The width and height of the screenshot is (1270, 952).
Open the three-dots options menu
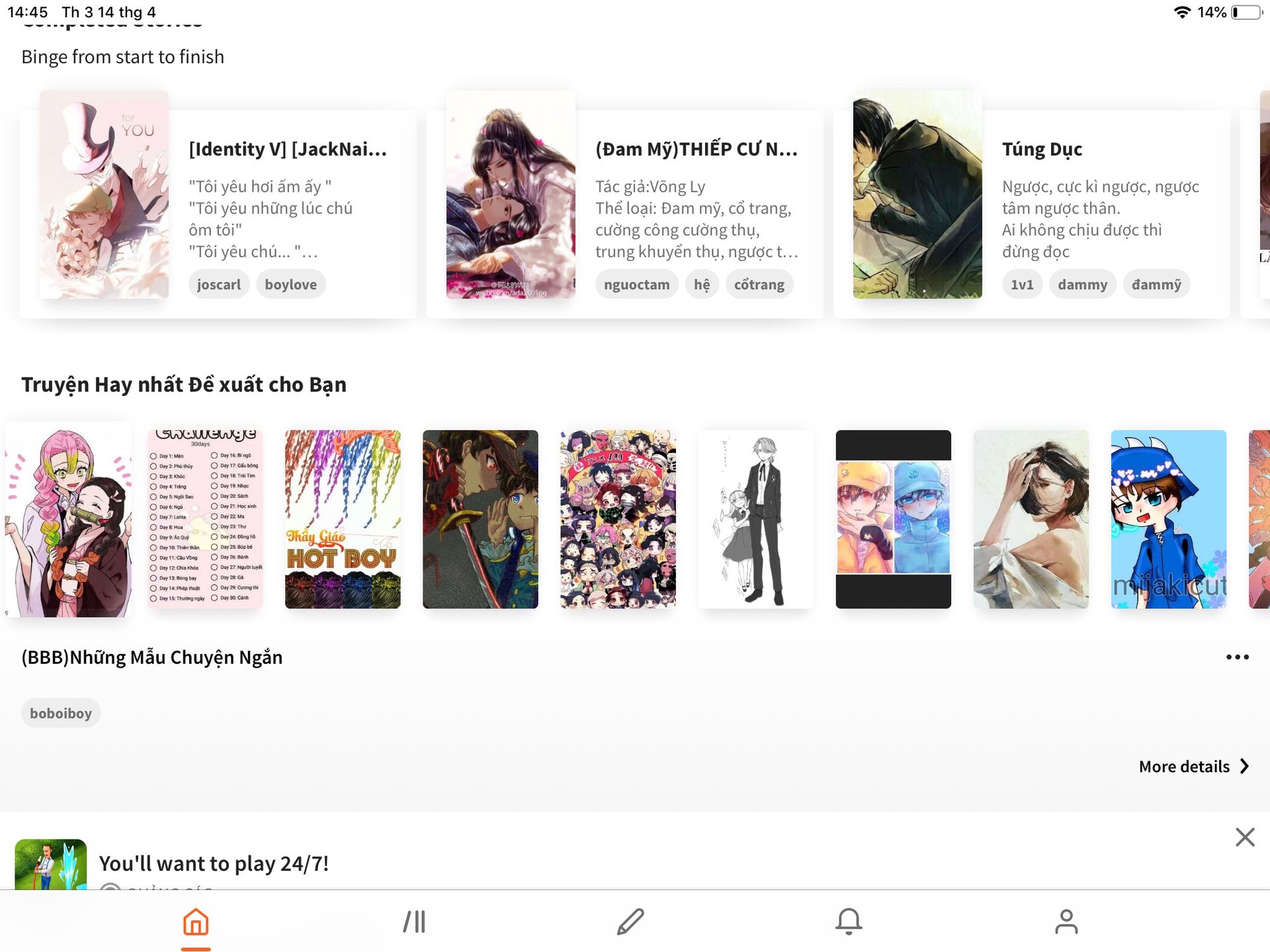tap(1237, 657)
